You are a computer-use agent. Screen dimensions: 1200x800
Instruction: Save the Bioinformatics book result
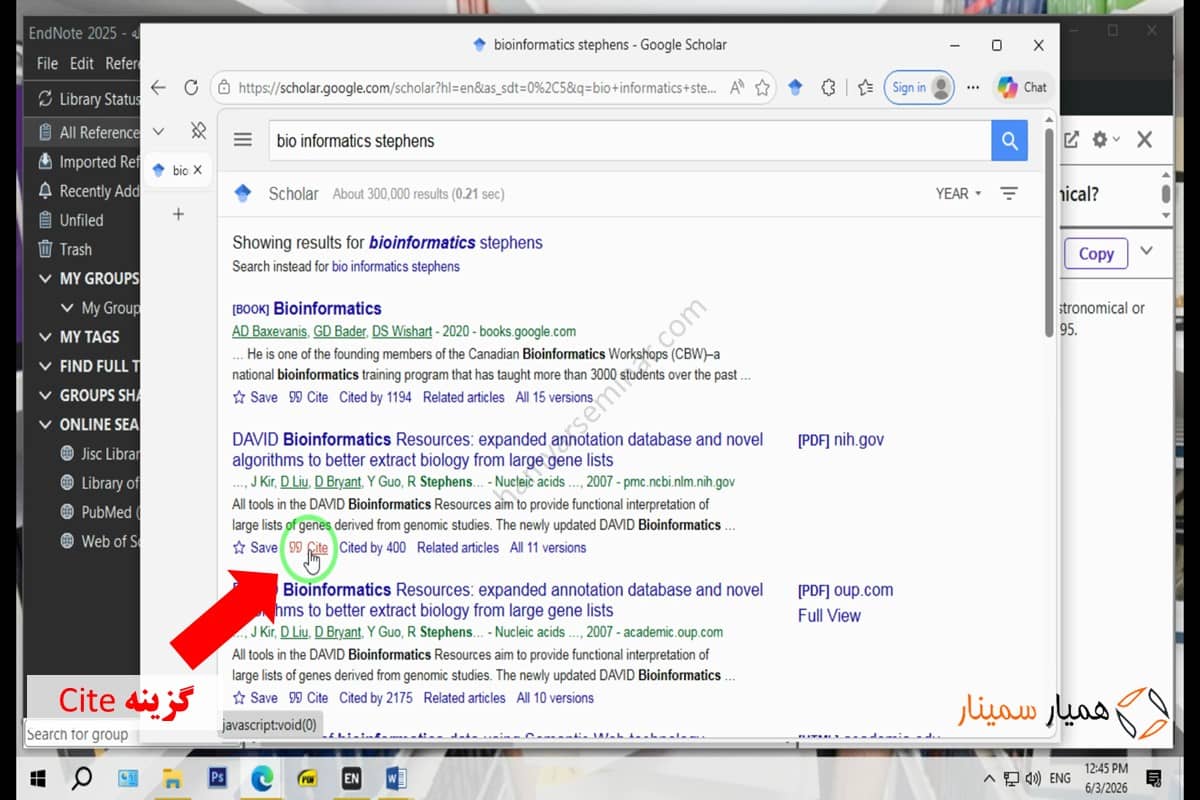tap(255, 397)
